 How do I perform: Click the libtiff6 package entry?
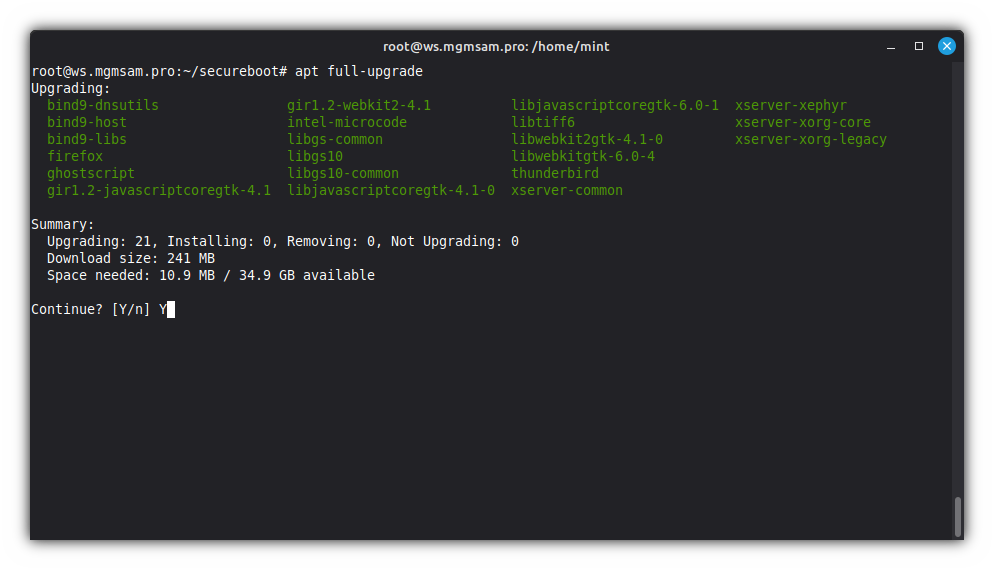click(x=543, y=122)
